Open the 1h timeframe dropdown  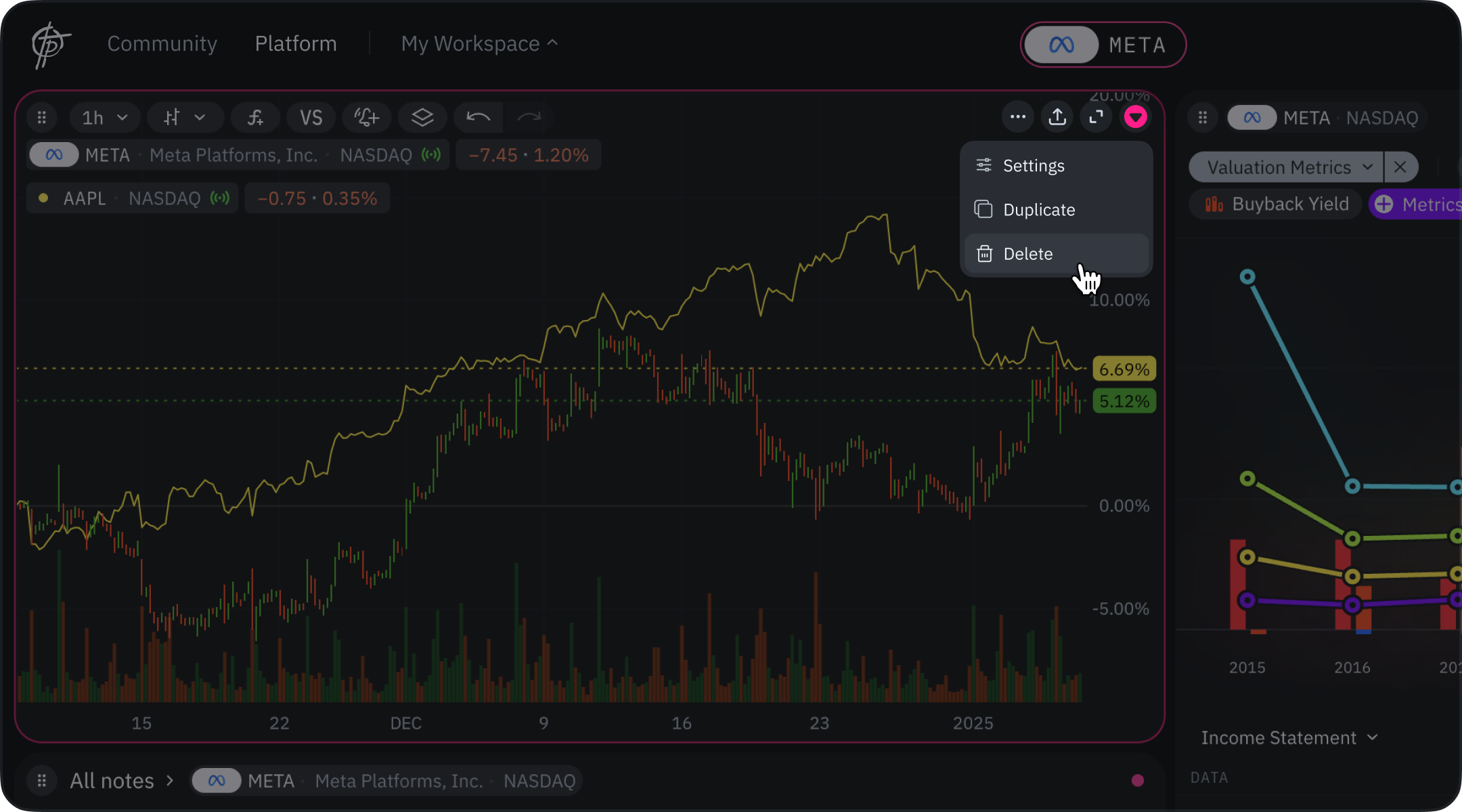[x=104, y=118]
